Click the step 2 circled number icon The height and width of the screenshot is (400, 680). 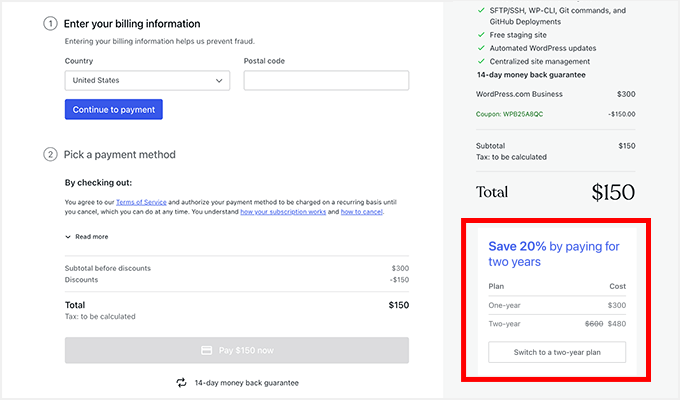coord(50,154)
